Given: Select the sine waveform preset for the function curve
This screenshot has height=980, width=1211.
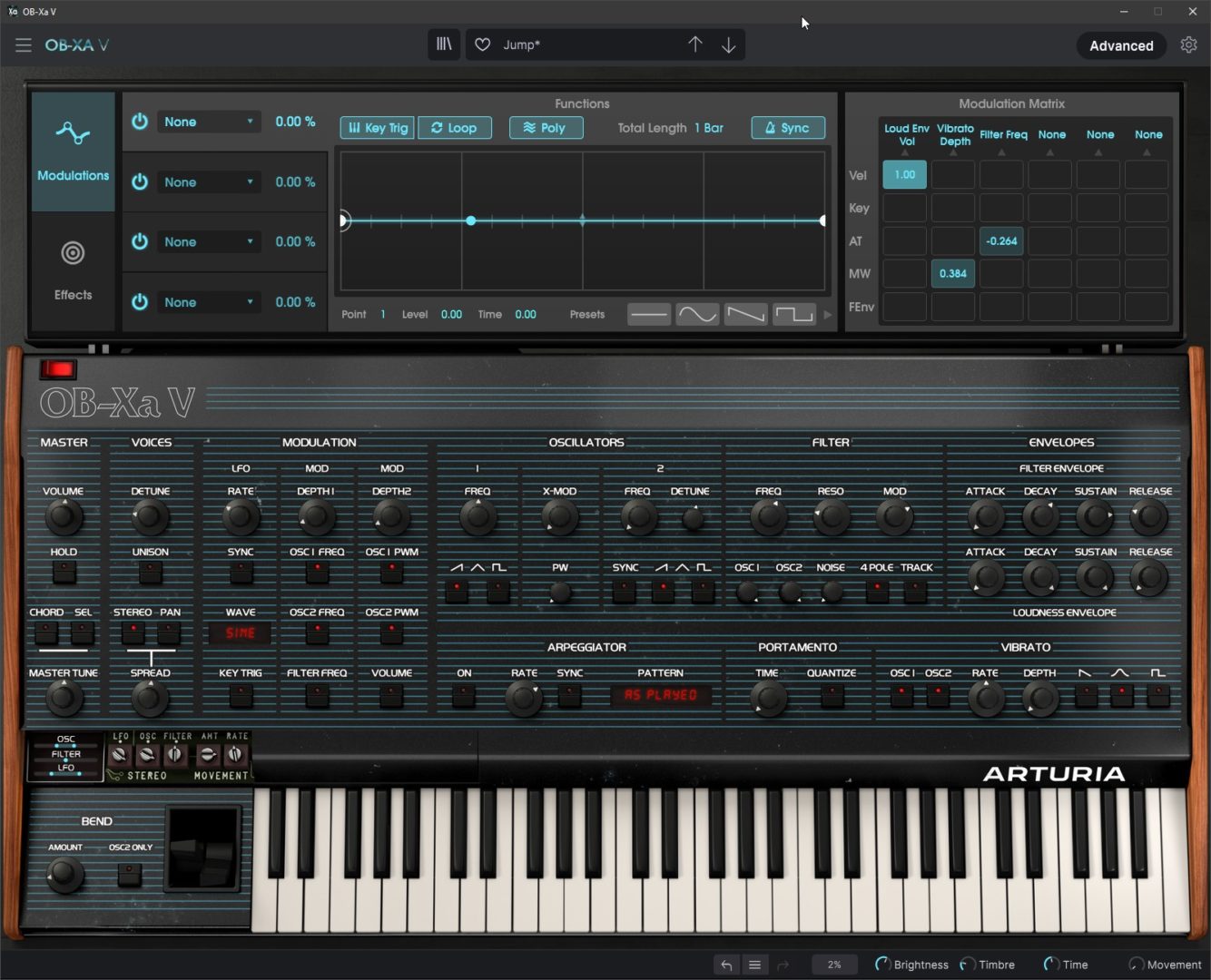Looking at the screenshot, I should [x=697, y=314].
